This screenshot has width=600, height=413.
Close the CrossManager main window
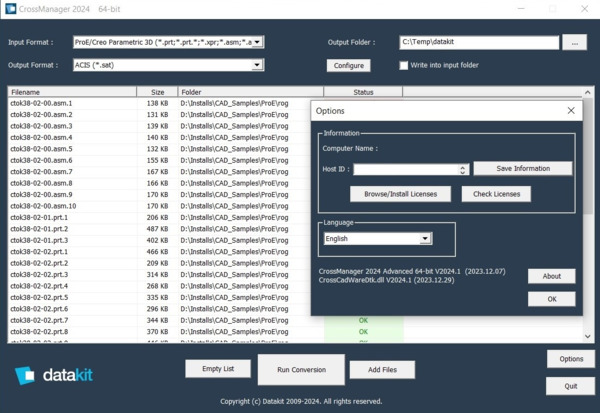click(x=584, y=8)
